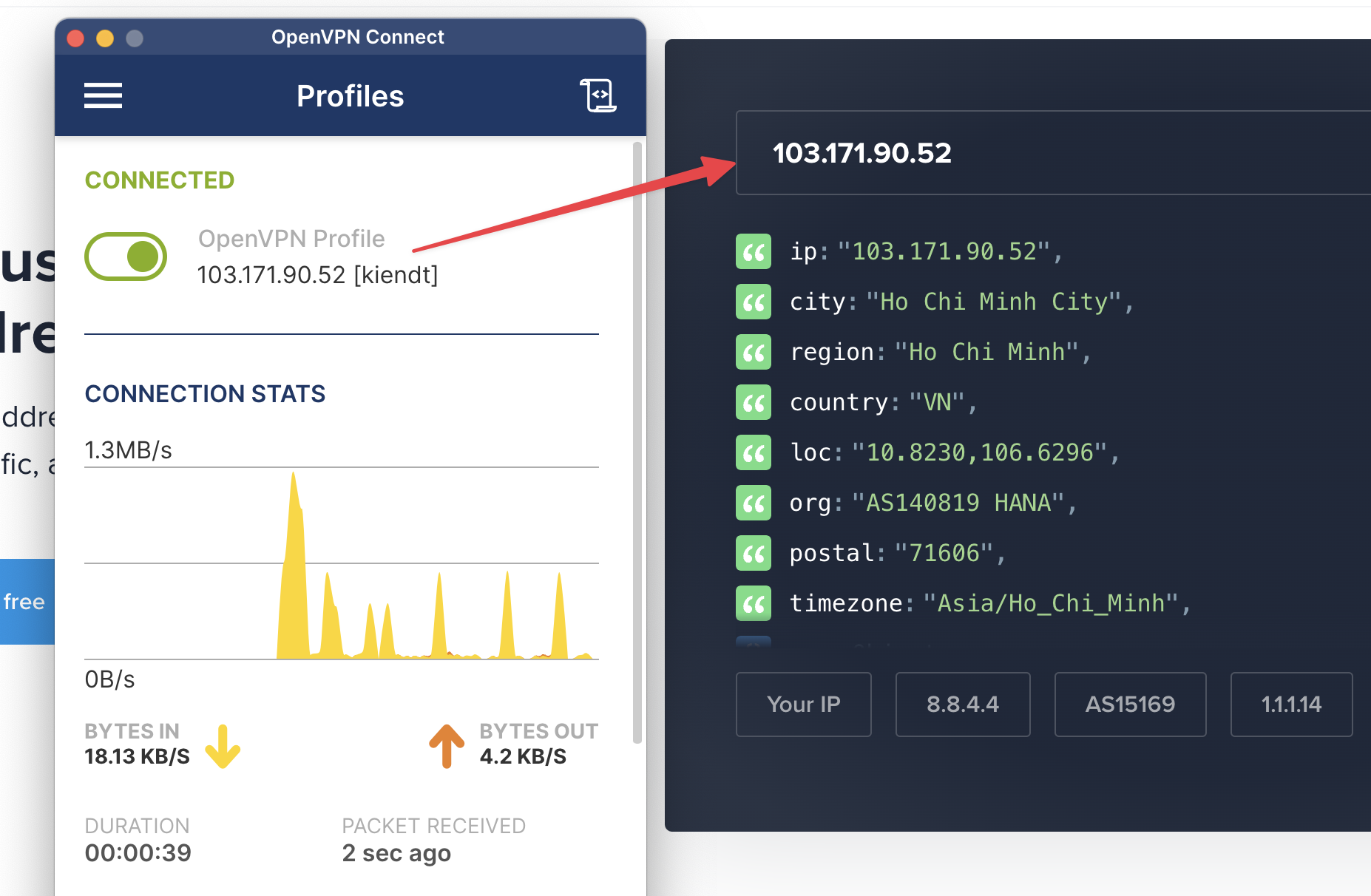This screenshot has width=1371, height=896.
Task: Click the "10.8230,106.6296" loc value
Action: [x=980, y=452]
